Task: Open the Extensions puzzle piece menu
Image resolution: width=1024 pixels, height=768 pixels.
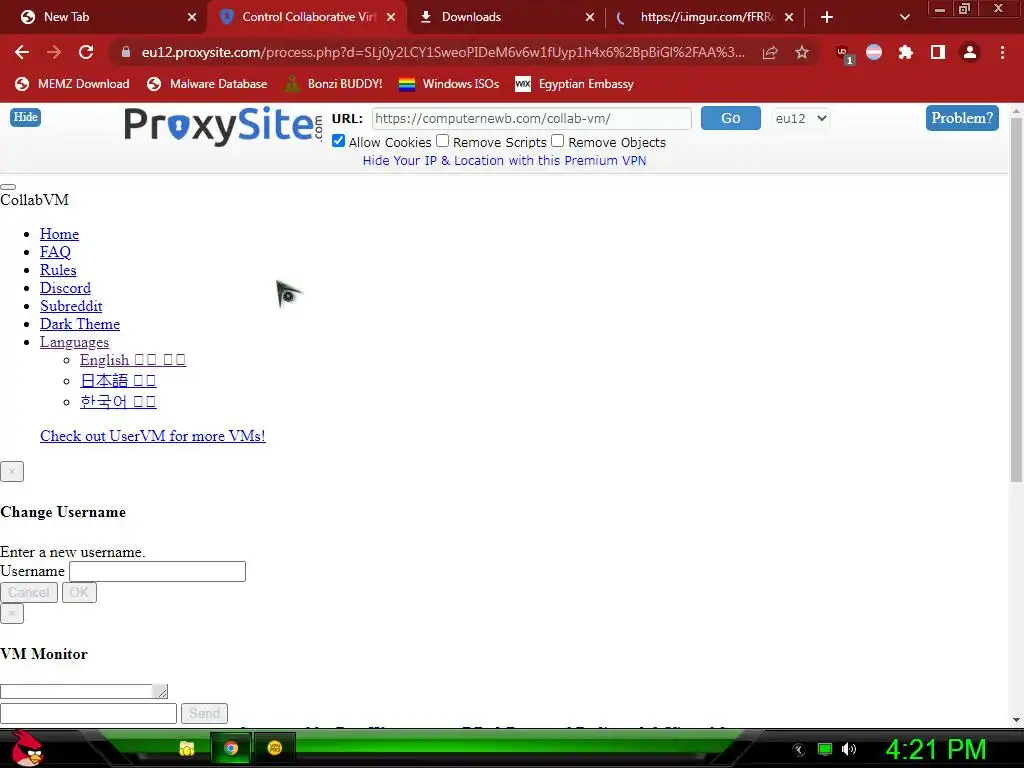Action: [x=906, y=52]
